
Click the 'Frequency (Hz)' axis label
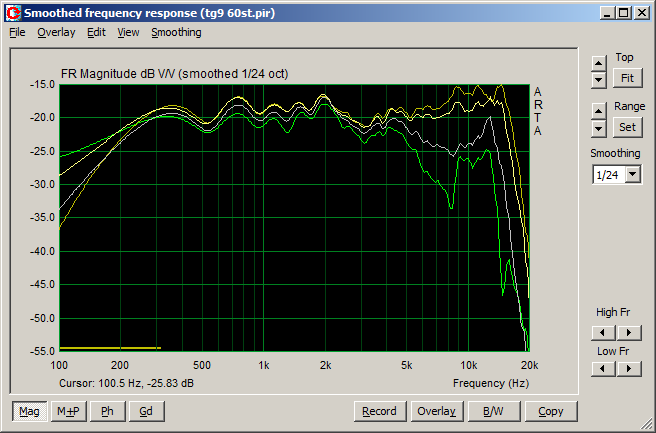[491, 383]
